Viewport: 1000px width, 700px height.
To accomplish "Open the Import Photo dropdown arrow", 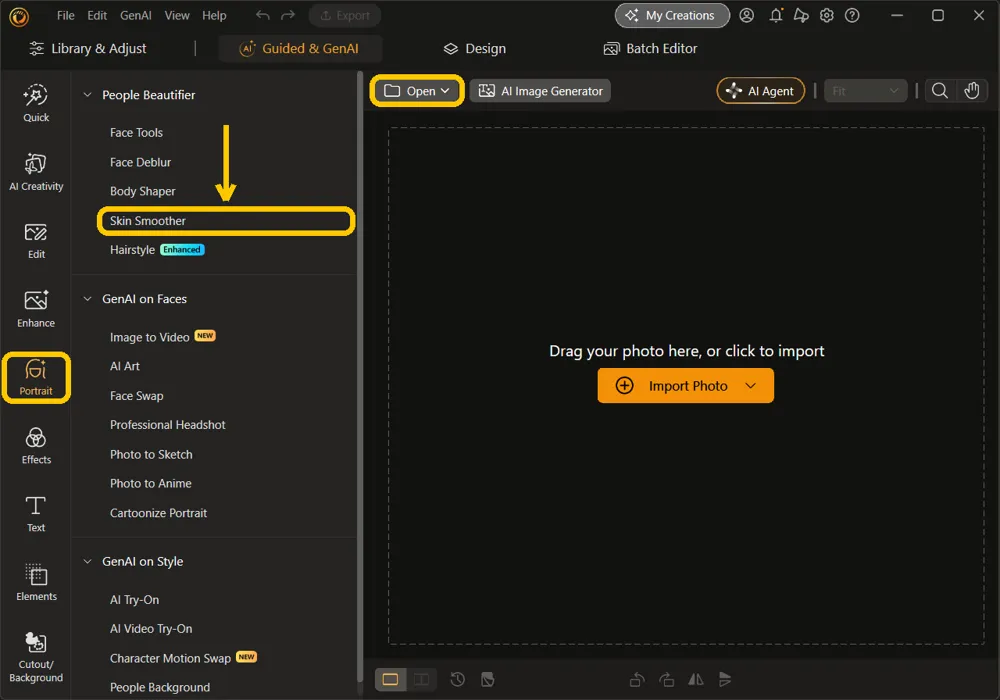I will tap(751, 386).
